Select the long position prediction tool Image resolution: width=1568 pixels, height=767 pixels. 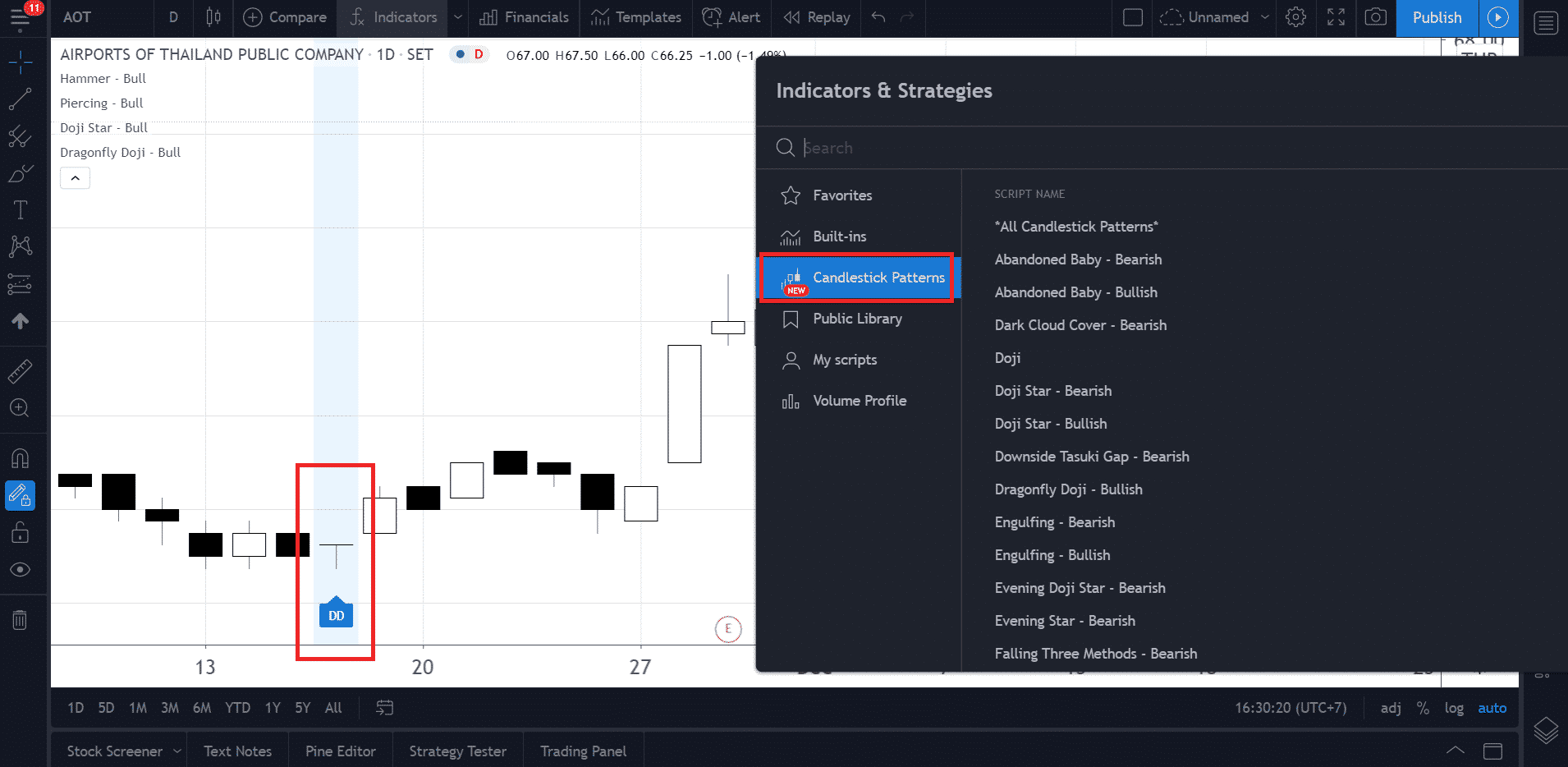tap(20, 284)
